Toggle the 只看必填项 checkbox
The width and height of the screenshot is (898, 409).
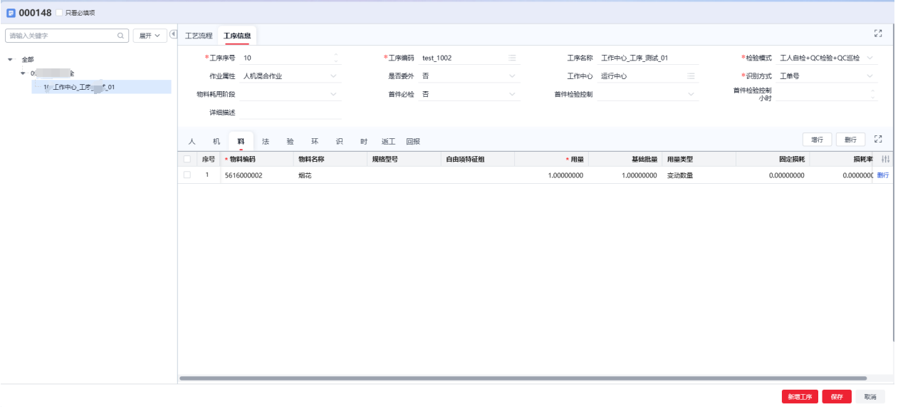60,13
